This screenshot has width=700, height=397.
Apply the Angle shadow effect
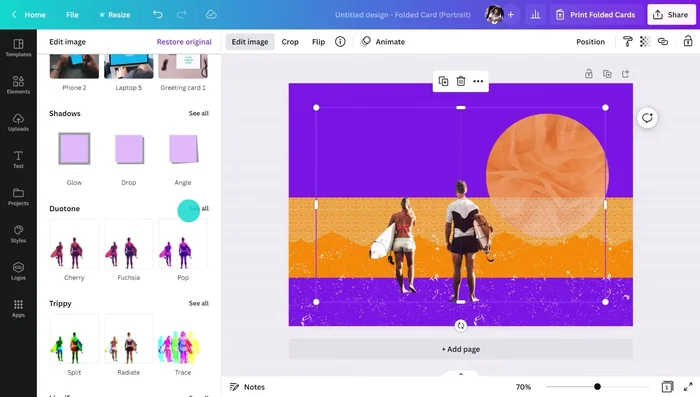pos(183,149)
